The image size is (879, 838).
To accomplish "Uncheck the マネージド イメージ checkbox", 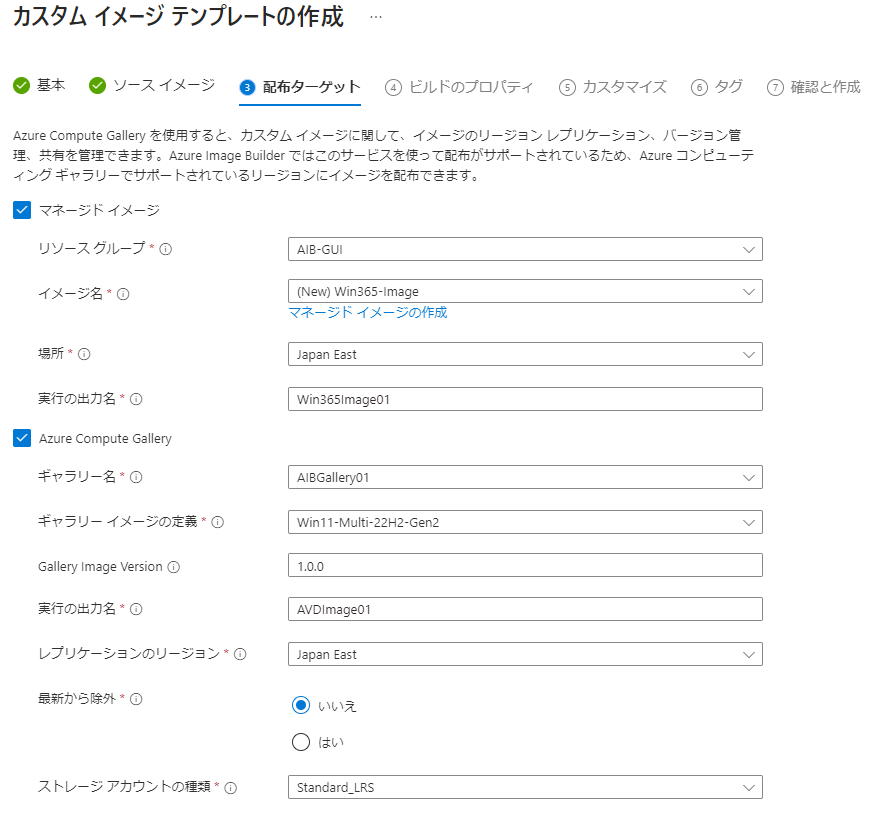I will (22, 210).
